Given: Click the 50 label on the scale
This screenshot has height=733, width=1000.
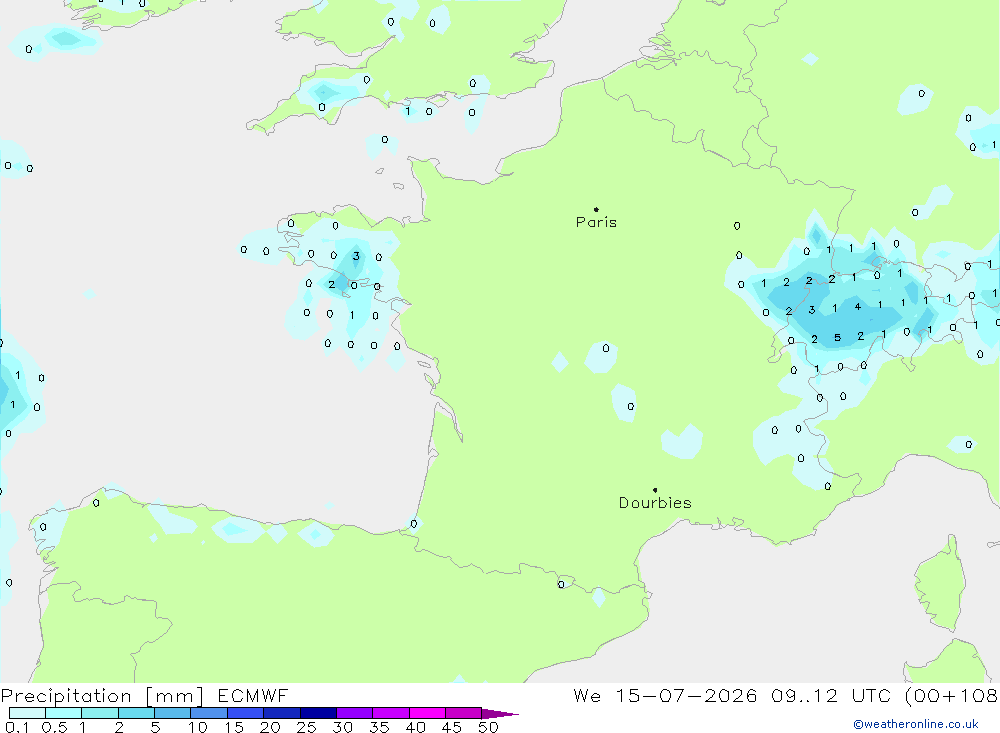Looking at the screenshot, I should [x=488, y=727].
